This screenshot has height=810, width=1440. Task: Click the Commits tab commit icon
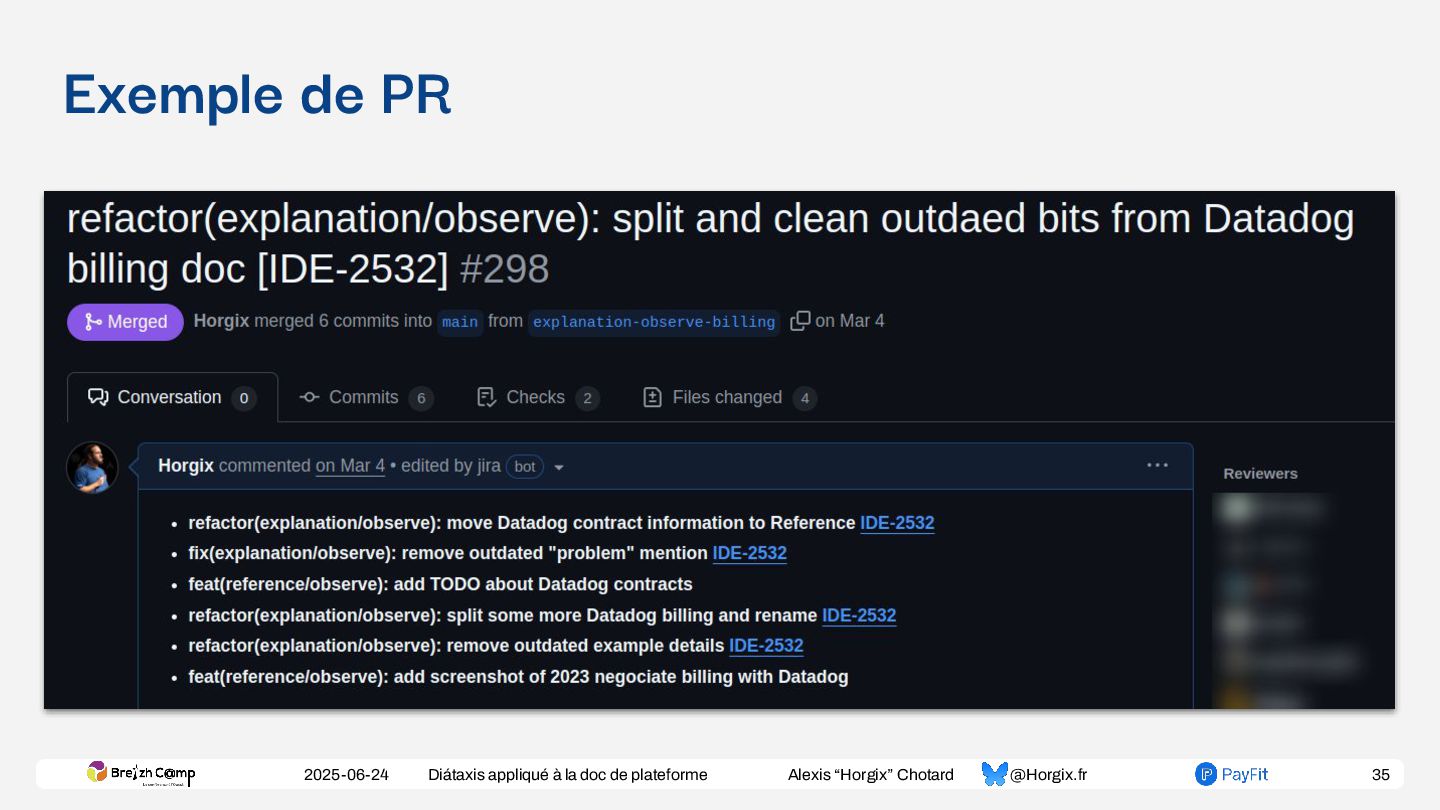pyautogui.click(x=309, y=397)
